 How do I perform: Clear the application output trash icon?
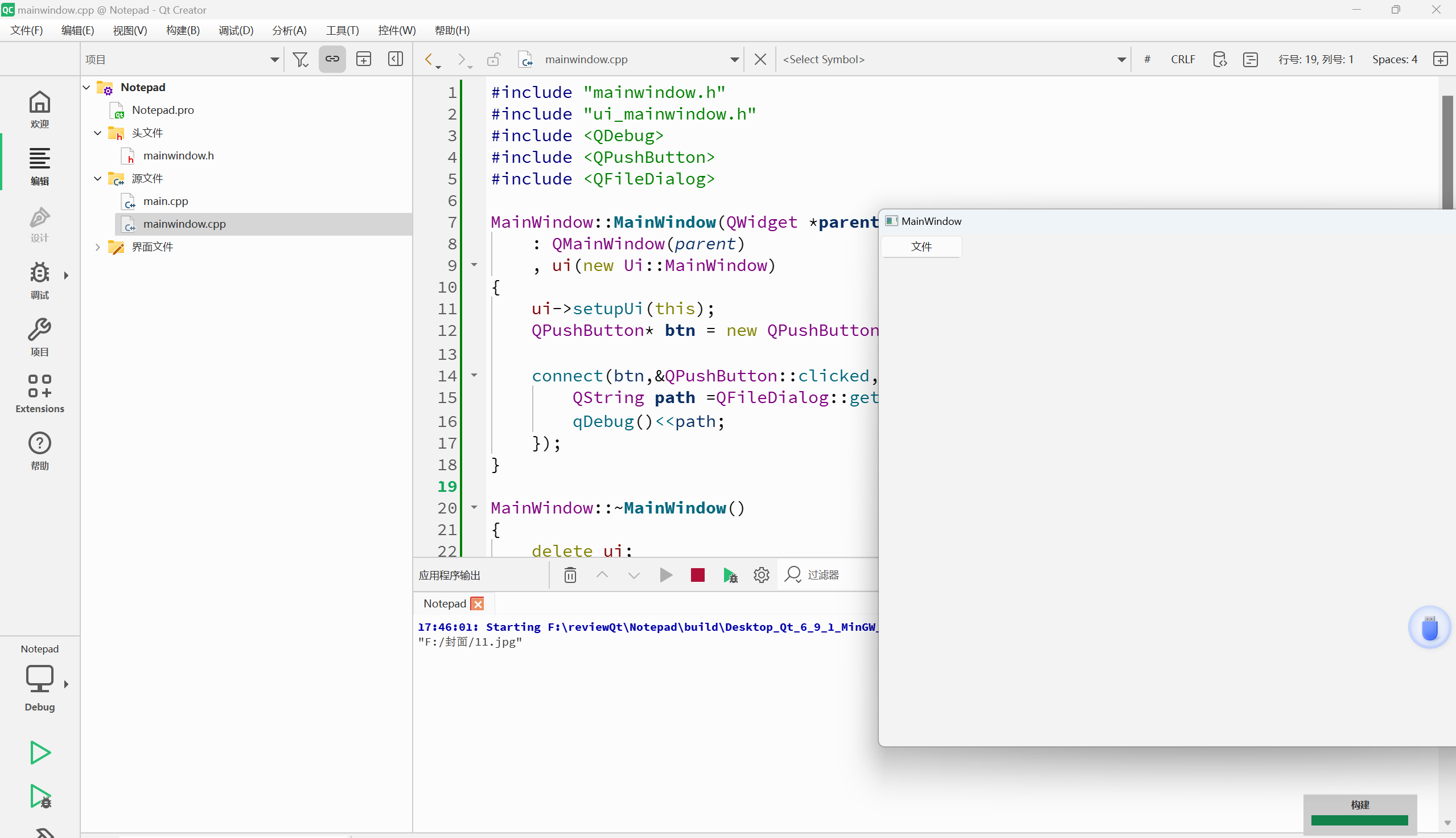[x=570, y=575]
